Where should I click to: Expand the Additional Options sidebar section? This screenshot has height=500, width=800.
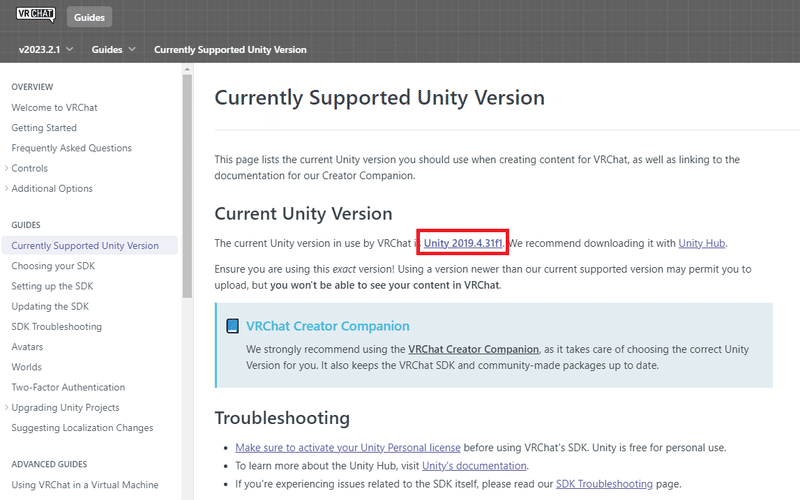[x=7, y=188]
